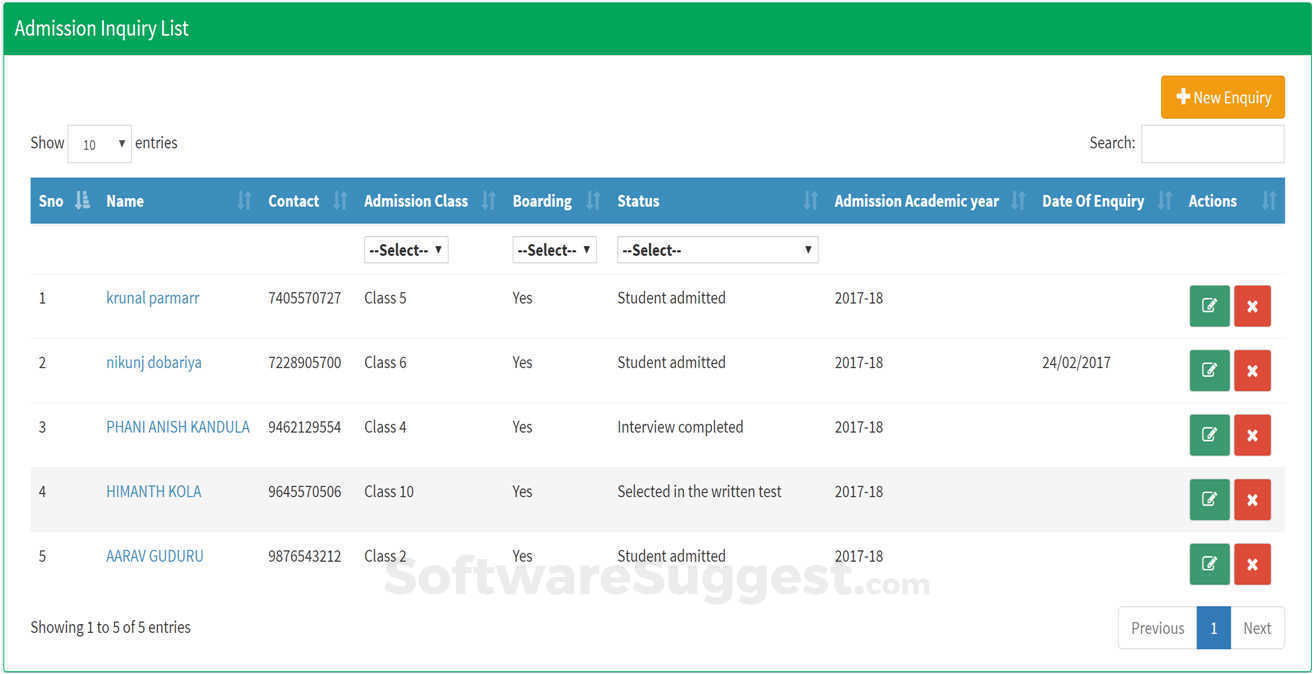Expand the Status filter dropdown

tap(717, 250)
